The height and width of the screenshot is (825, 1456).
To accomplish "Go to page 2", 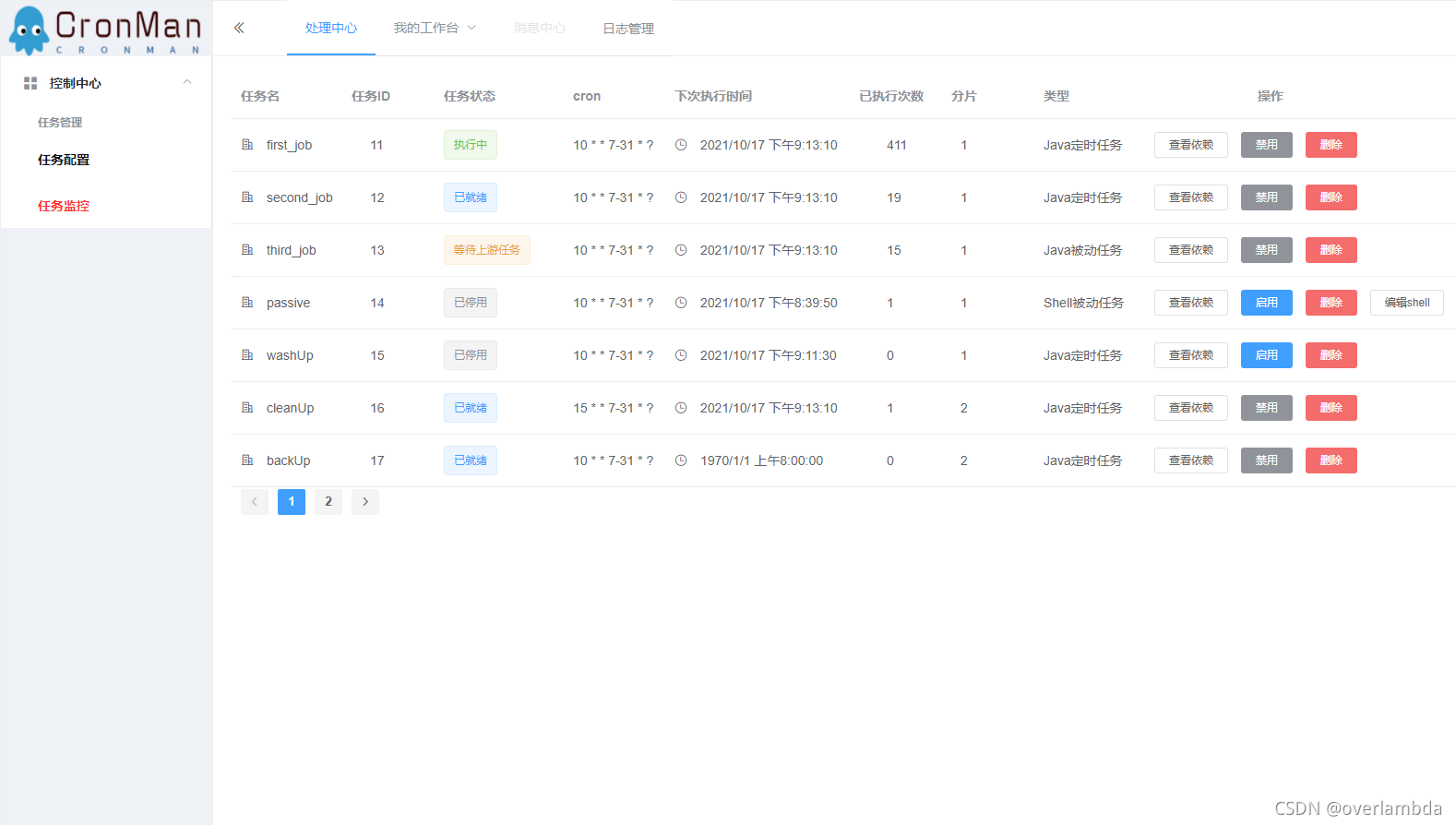I will coord(328,502).
